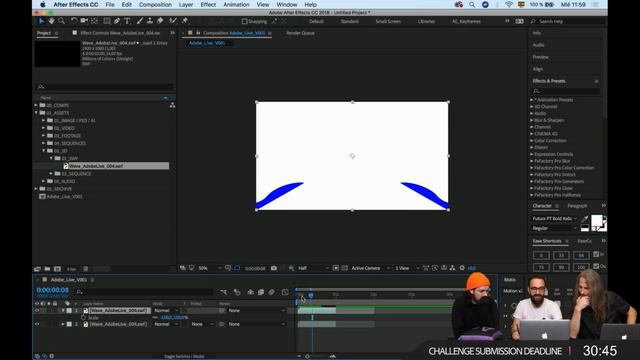The height and width of the screenshot is (360, 640).
Task: Click the Graph Editor icon in timeline
Action: (285, 292)
